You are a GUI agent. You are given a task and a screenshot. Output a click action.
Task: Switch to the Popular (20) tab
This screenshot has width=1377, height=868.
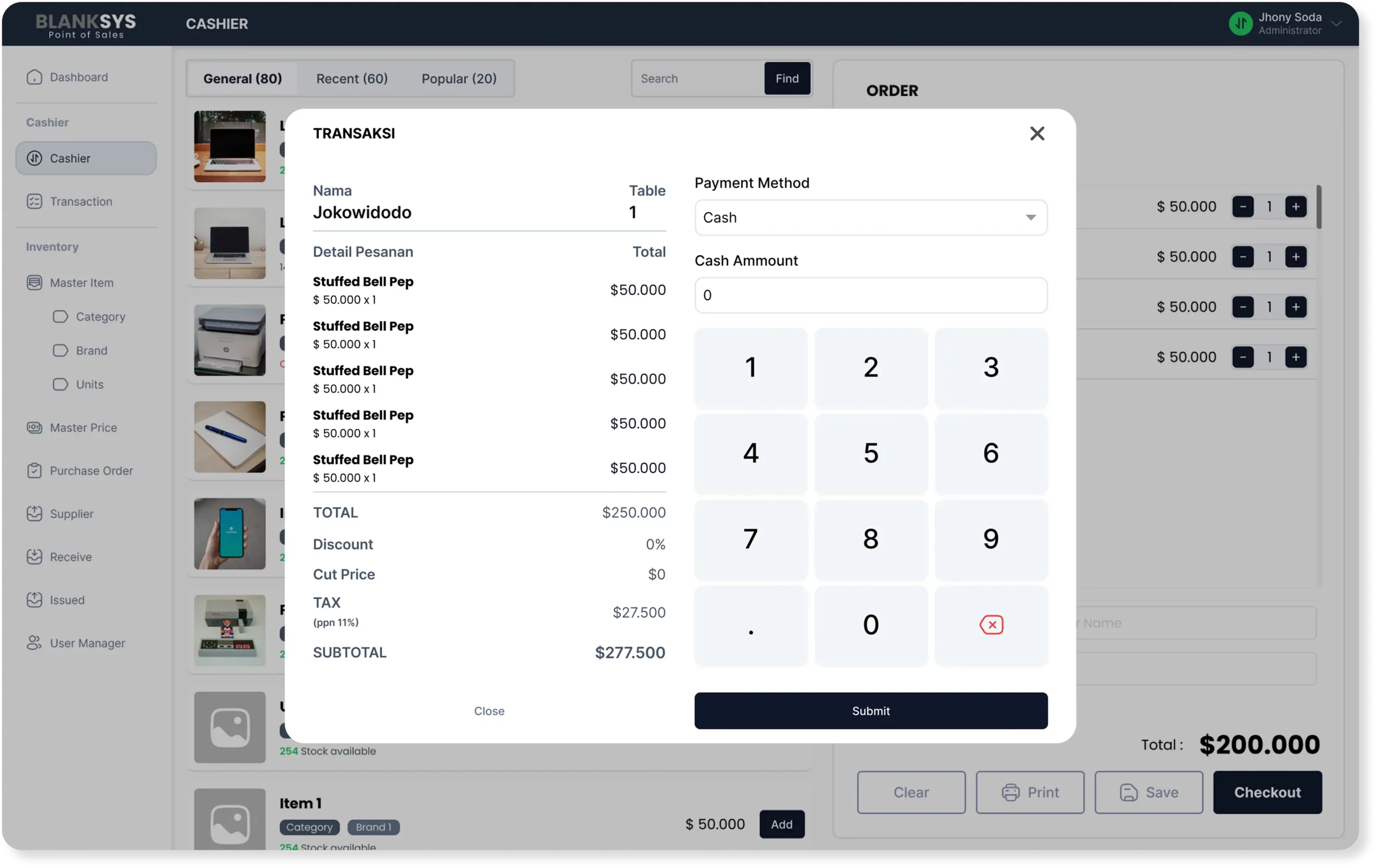(459, 79)
